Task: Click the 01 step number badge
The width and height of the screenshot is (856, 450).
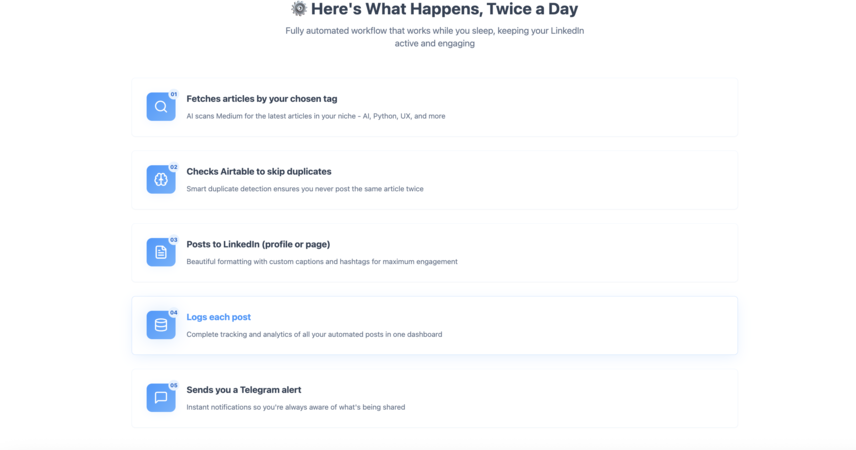Action: click(174, 94)
